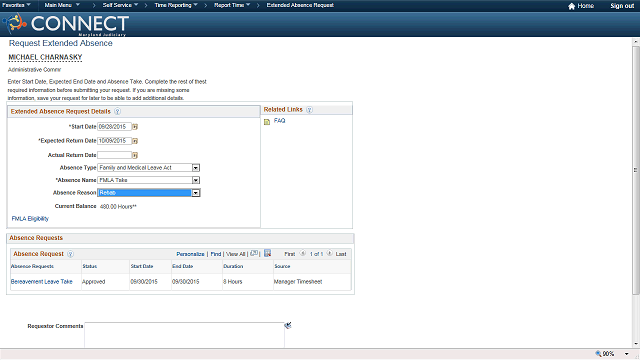Open the Expected Return Date calendar picker
This screenshot has height=360, width=640.
(135, 141)
